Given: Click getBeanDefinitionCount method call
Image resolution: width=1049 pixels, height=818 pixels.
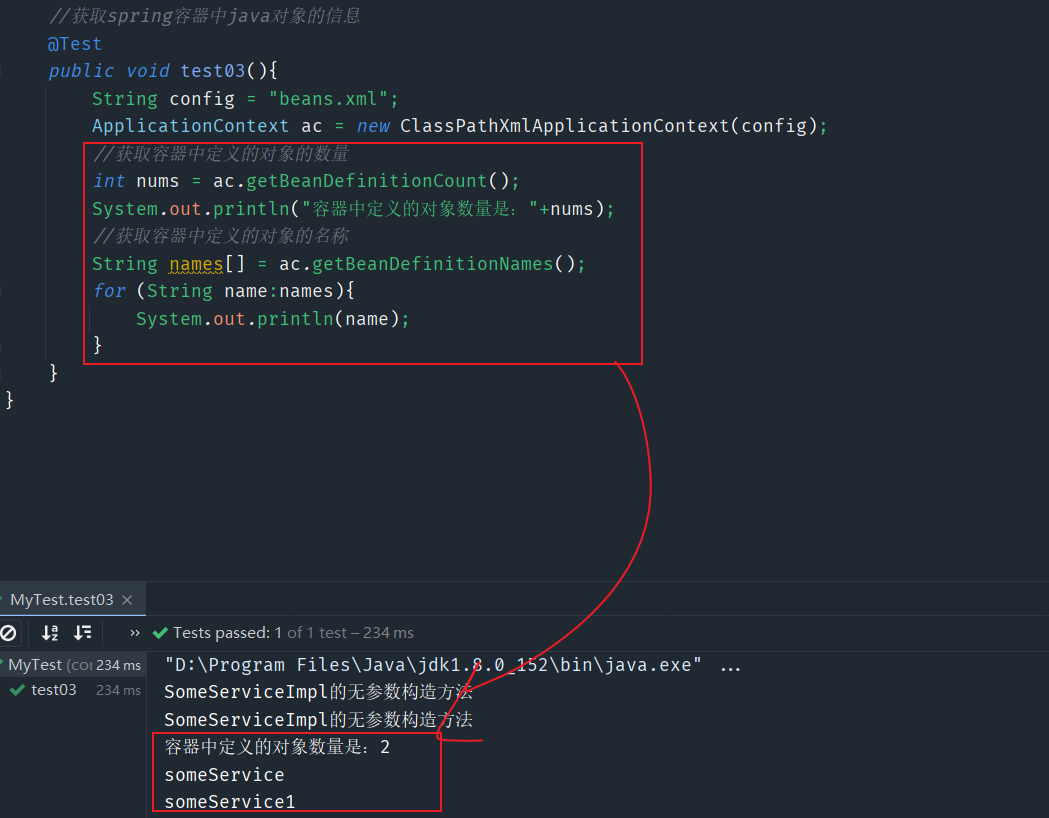Looking at the screenshot, I should pyautogui.click(x=367, y=181).
